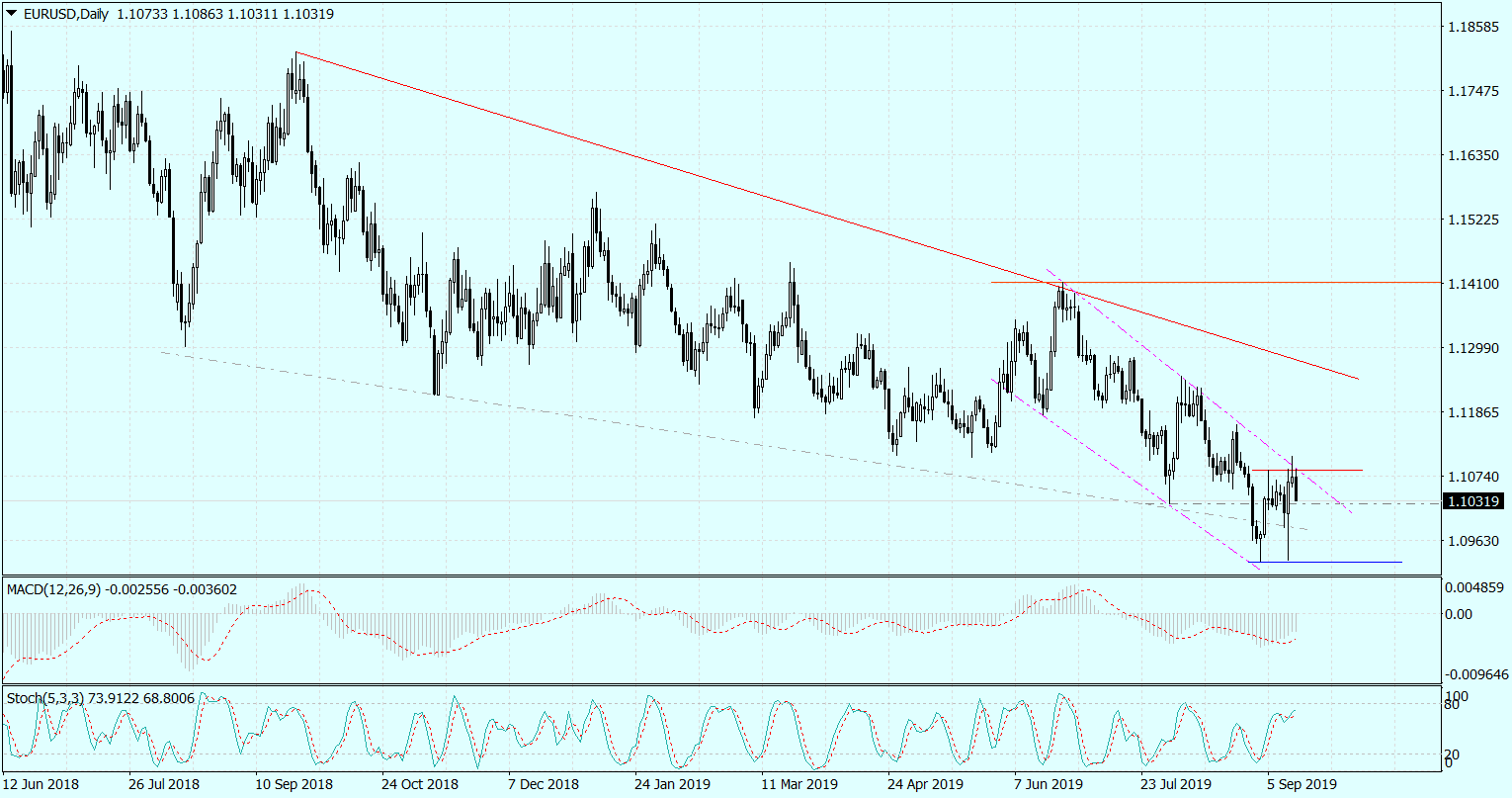The width and height of the screenshot is (1512, 798).
Task: Click the 1.12990 price scale value
Action: coord(1472,348)
